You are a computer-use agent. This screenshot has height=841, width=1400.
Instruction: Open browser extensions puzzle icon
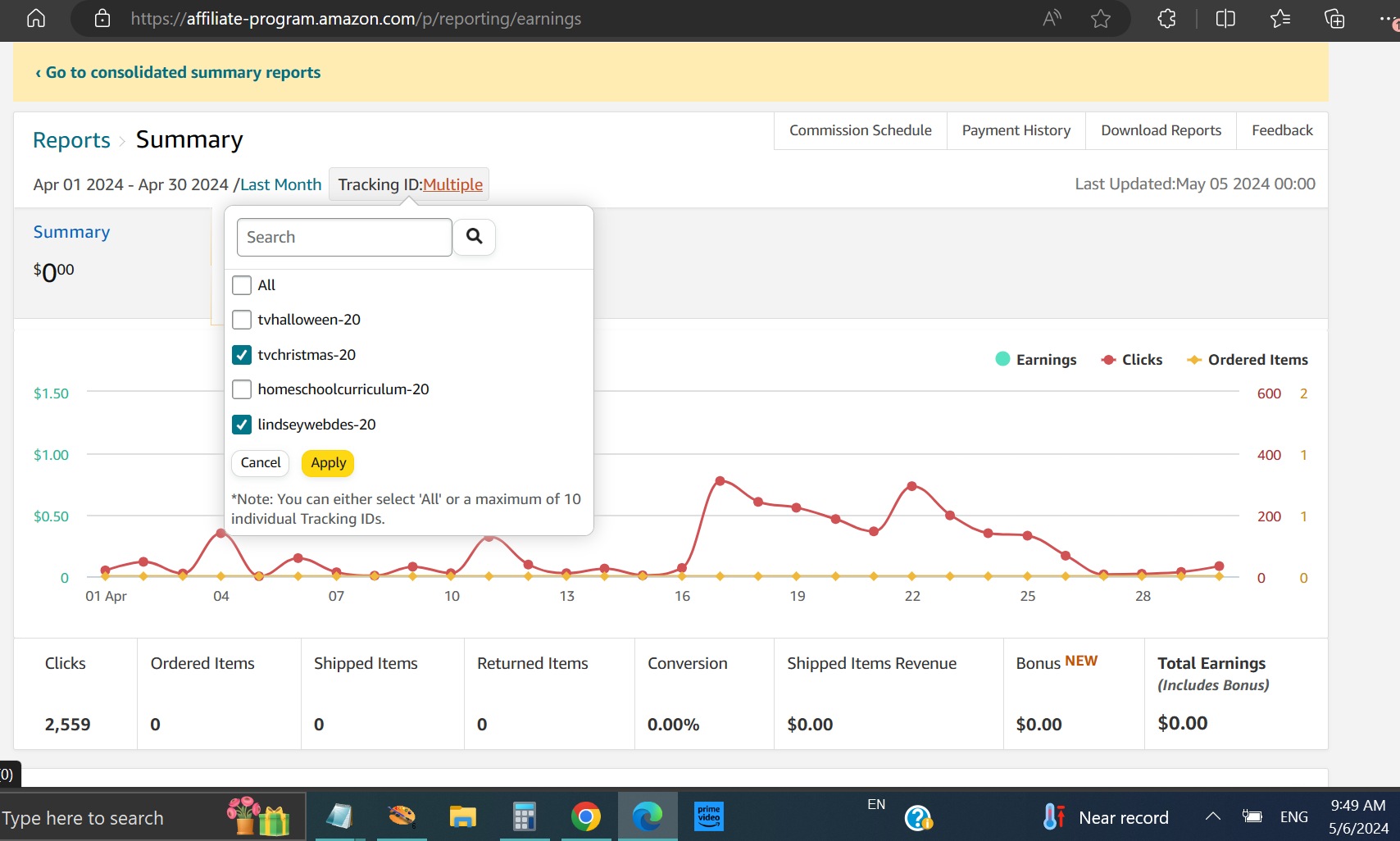pyautogui.click(x=1166, y=18)
